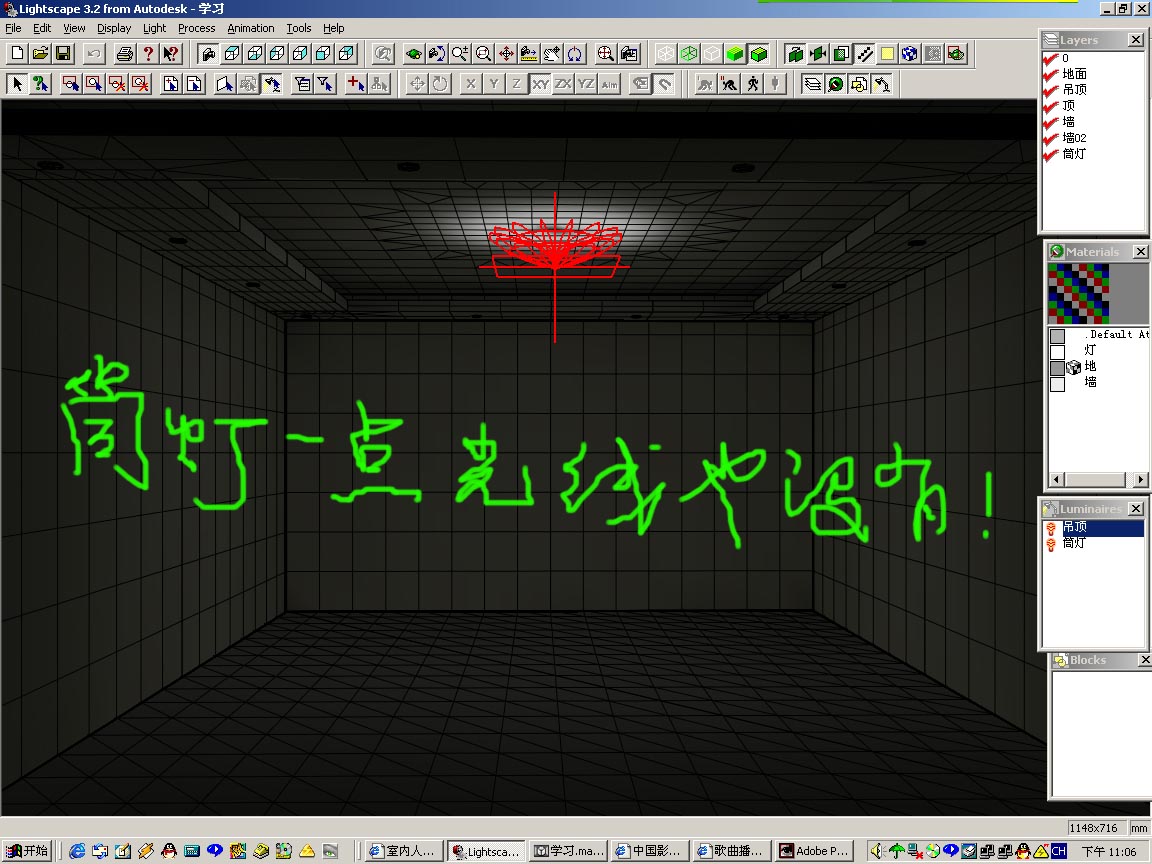1152x864 pixels.
Task: Click the Materials preview checker thumbnail
Action: pos(1078,294)
